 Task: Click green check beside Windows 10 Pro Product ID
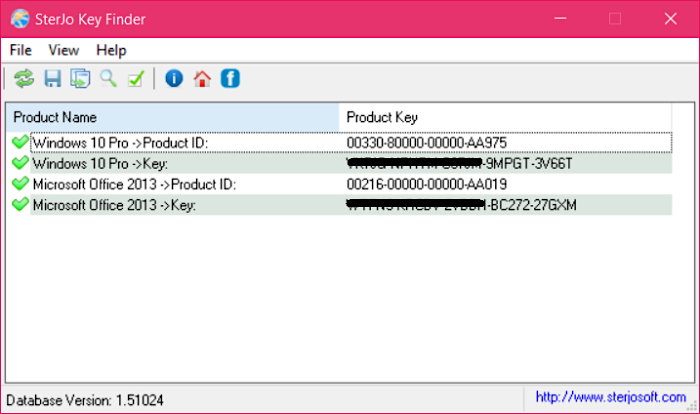click(20, 143)
